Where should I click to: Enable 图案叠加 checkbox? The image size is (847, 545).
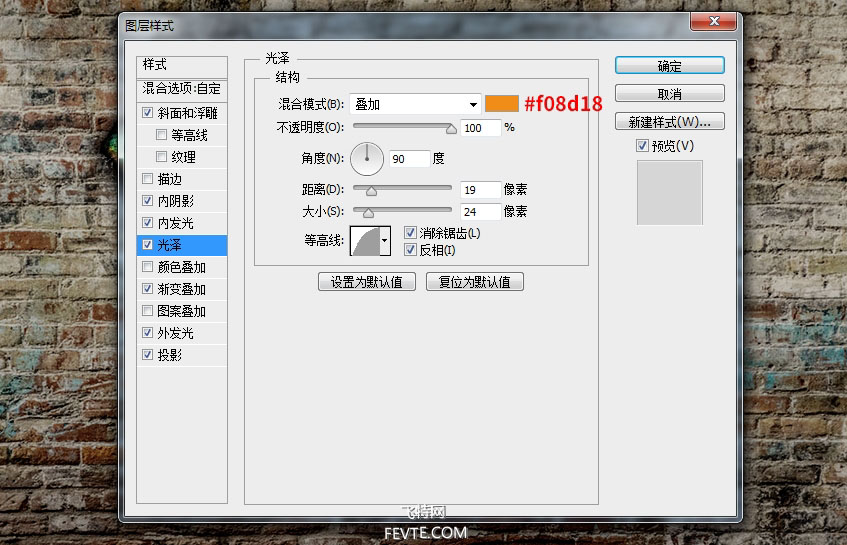click(x=147, y=311)
